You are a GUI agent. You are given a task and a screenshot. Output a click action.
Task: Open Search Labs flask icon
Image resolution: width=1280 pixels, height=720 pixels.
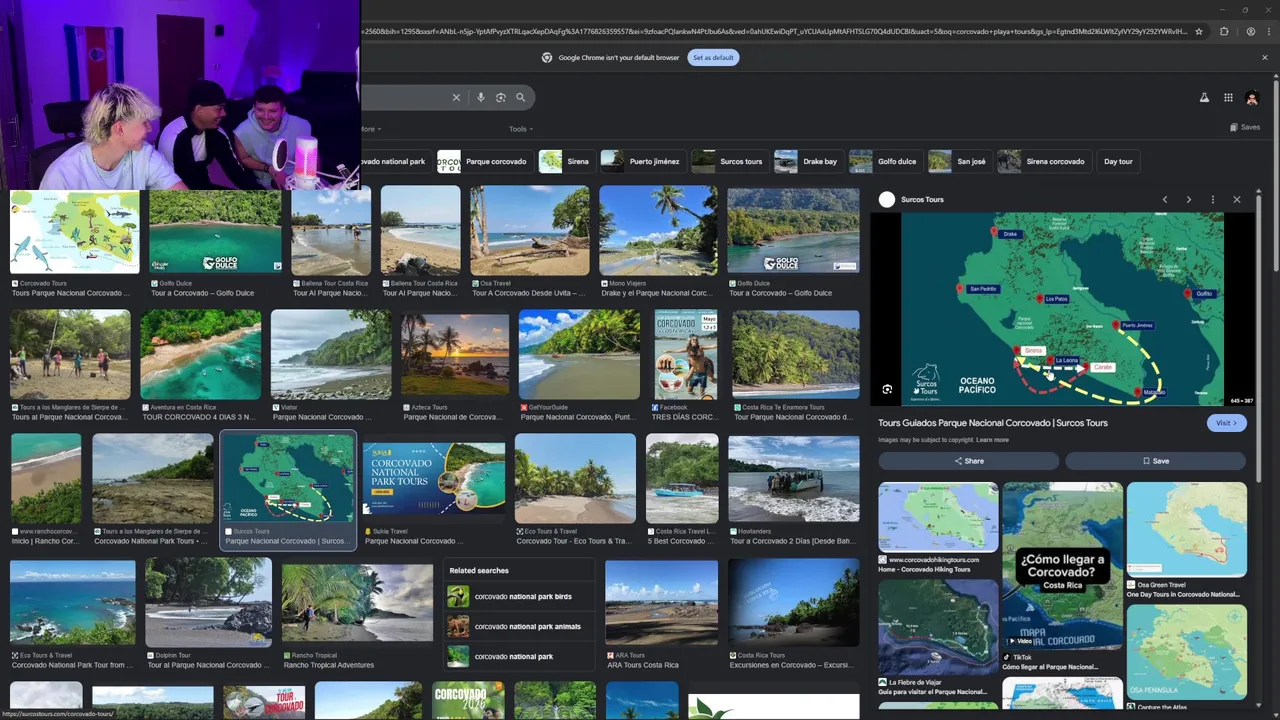pos(1204,98)
